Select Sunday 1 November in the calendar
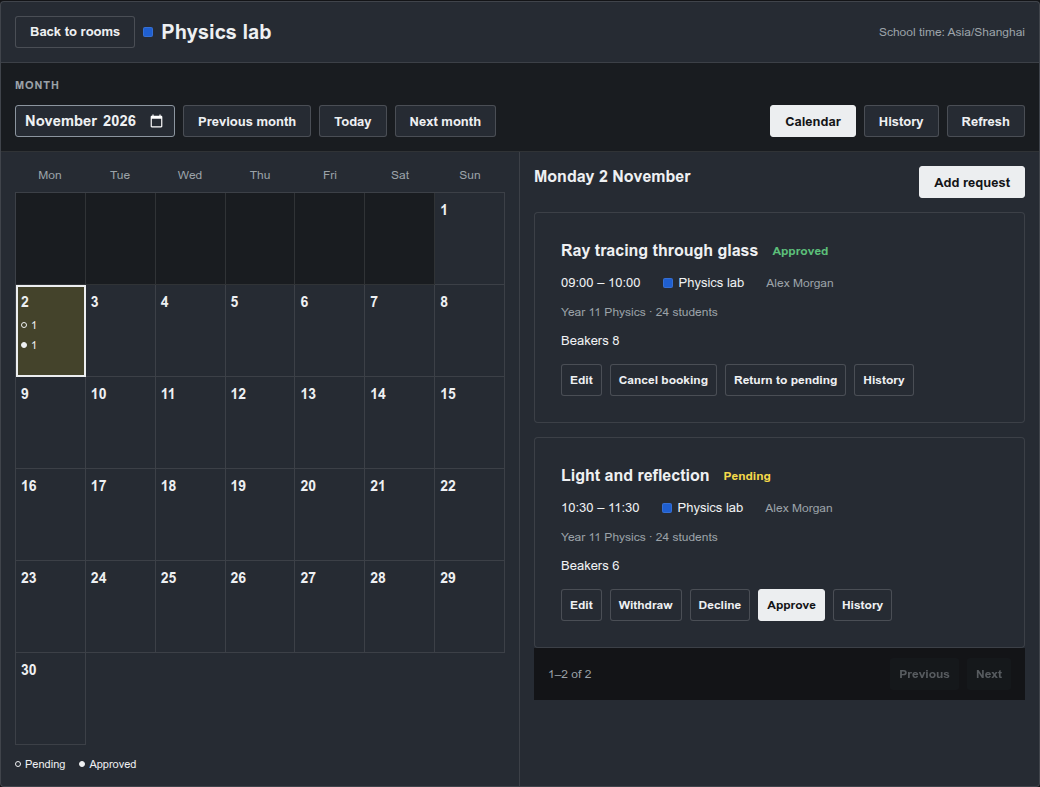Screen dimensions: 1040x787 point(470,239)
